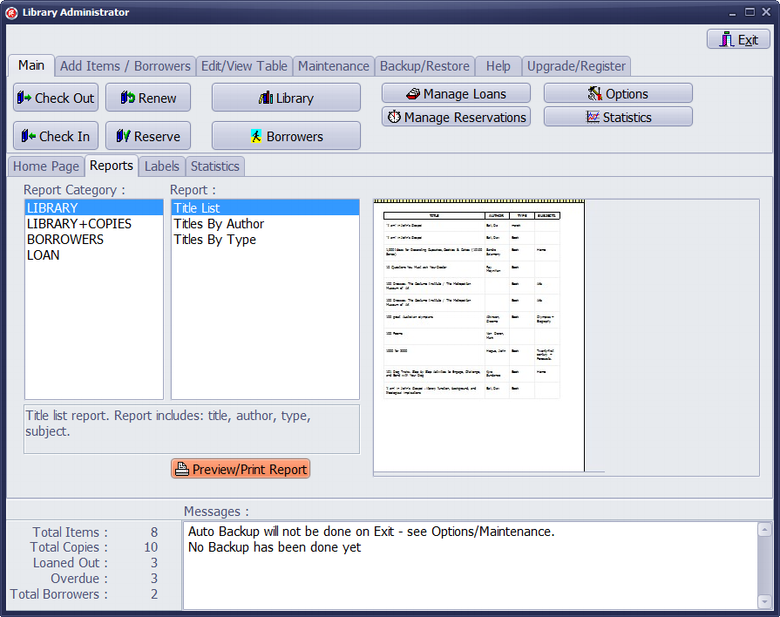The width and height of the screenshot is (780, 617).
Task: Click the Check In button icon
Action: point(27,137)
